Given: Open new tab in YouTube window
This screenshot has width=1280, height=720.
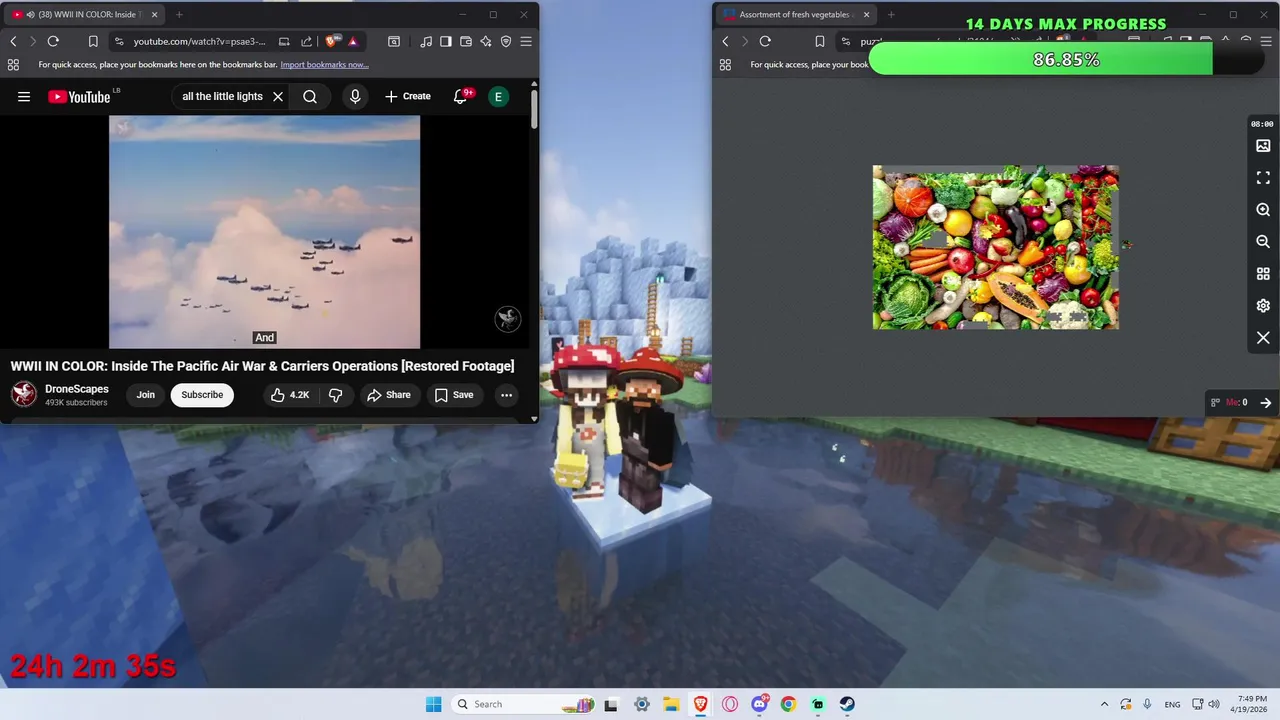Looking at the screenshot, I should pyautogui.click(x=179, y=14).
